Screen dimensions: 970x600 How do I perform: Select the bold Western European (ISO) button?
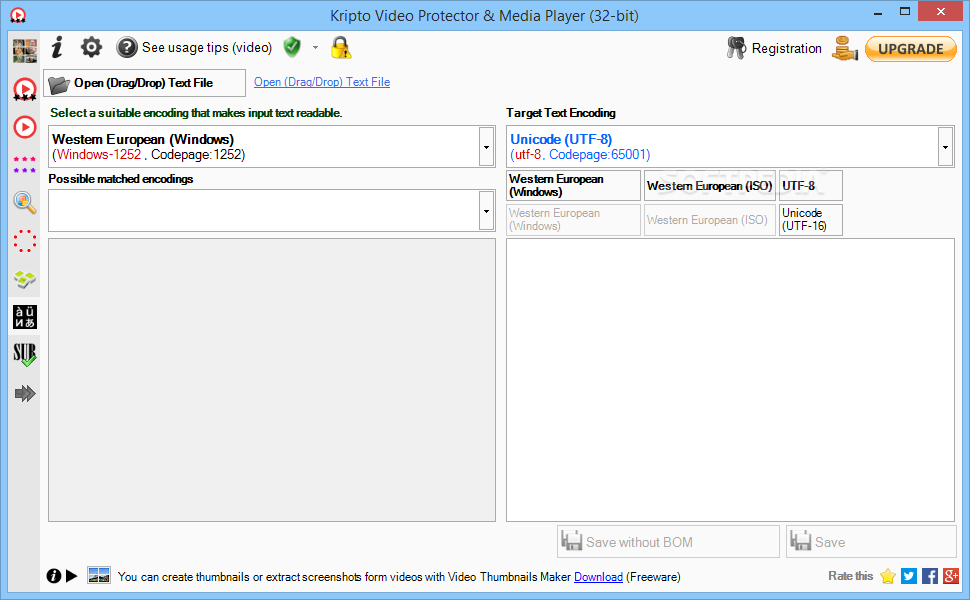click(x=710, y=186)
